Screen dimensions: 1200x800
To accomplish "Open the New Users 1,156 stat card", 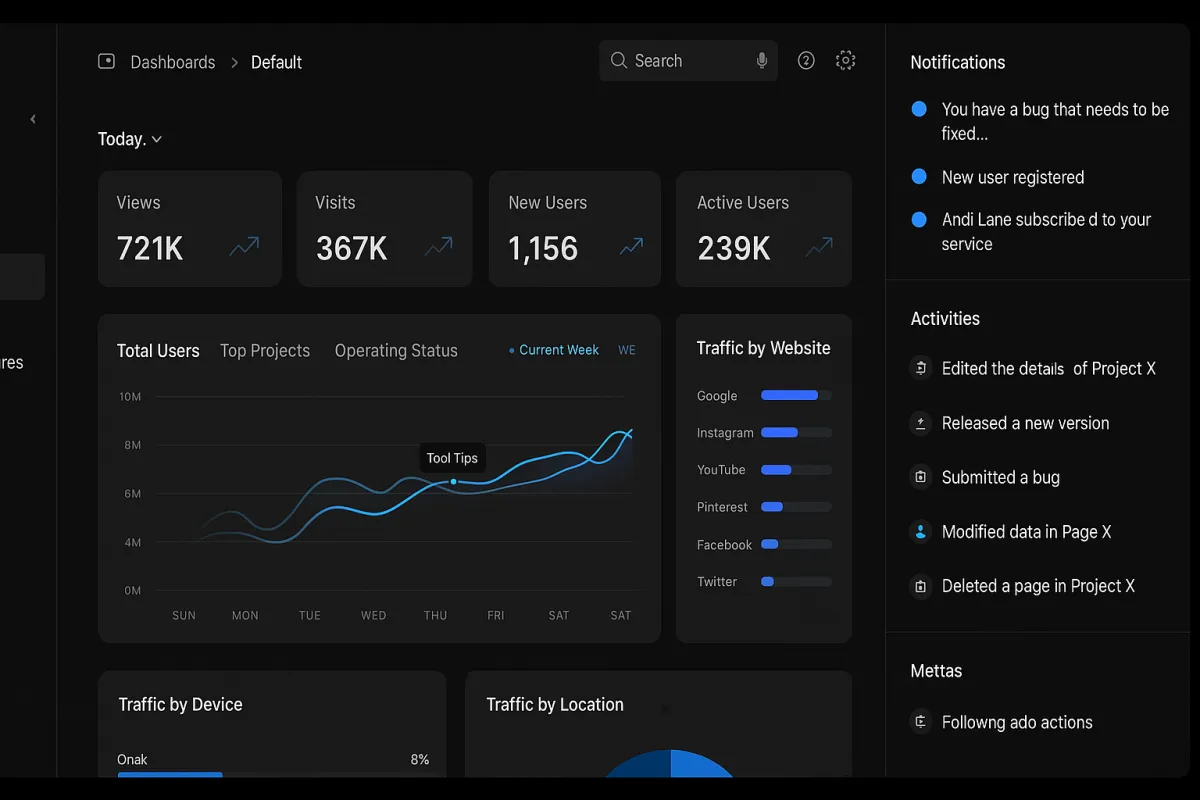I will pos(575,229).
